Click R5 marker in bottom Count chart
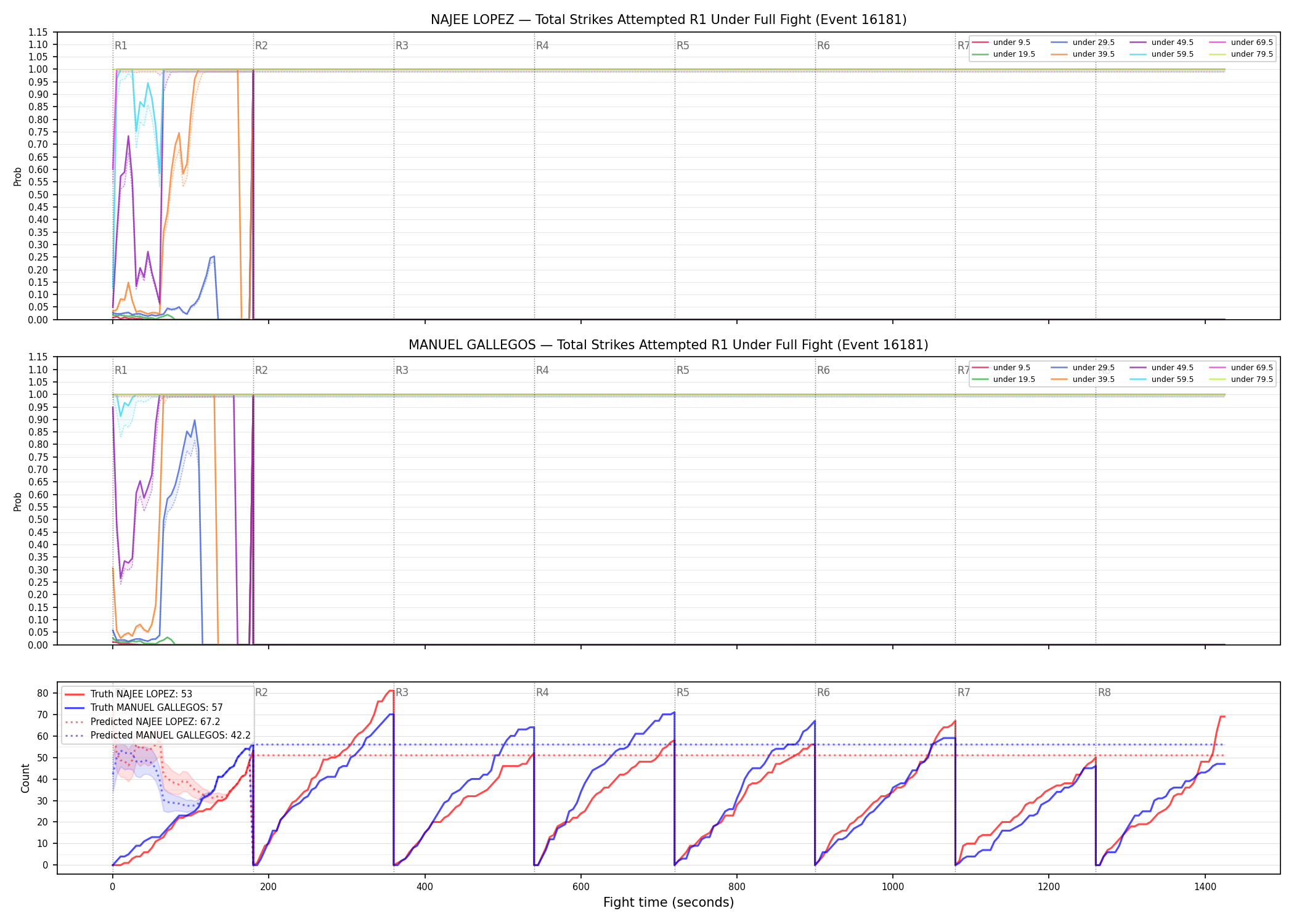This screenshot has width=1294, height=924. 683,692
